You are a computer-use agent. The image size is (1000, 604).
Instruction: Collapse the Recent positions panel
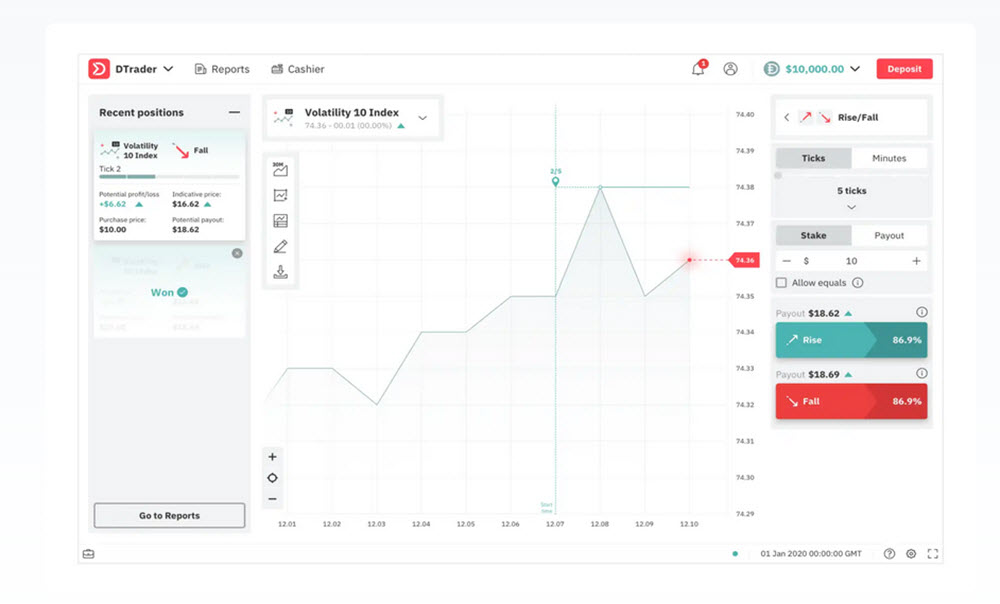point(234,112)
